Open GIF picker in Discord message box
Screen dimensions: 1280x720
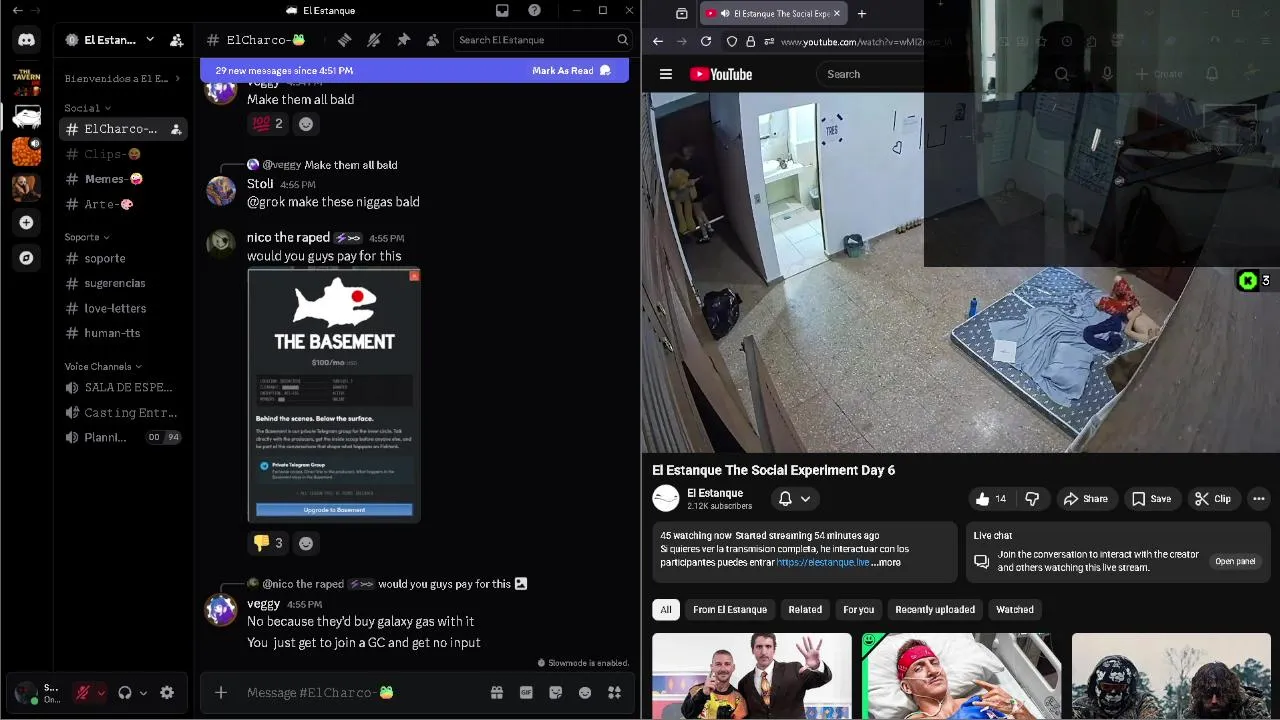pos(526,692)
